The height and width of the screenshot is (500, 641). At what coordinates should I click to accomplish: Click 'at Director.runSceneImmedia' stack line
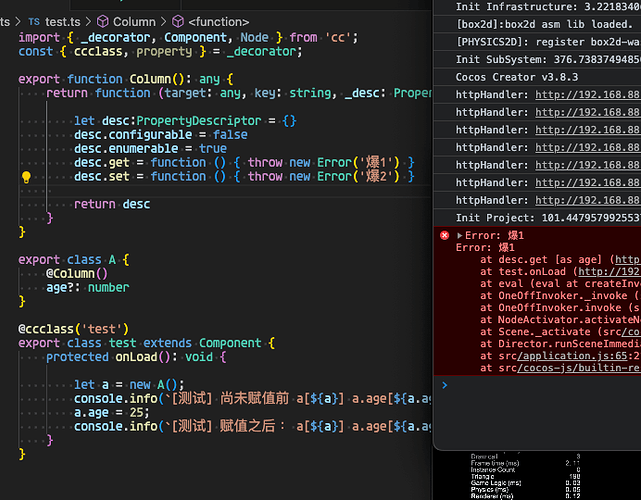coord(560,344)
